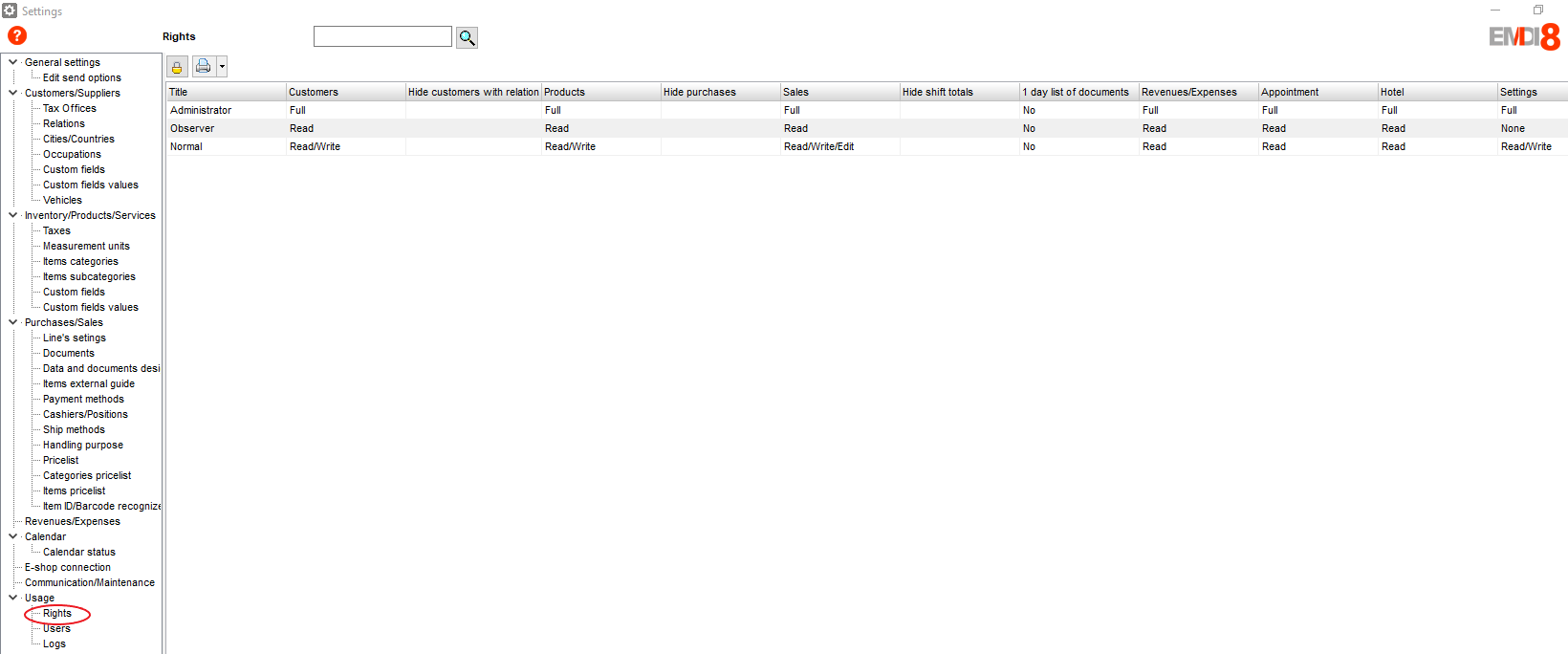This screenshot has width=1568, height=654.
Task: Select the Administrator rights row
Action: click(x=201, y=110)
